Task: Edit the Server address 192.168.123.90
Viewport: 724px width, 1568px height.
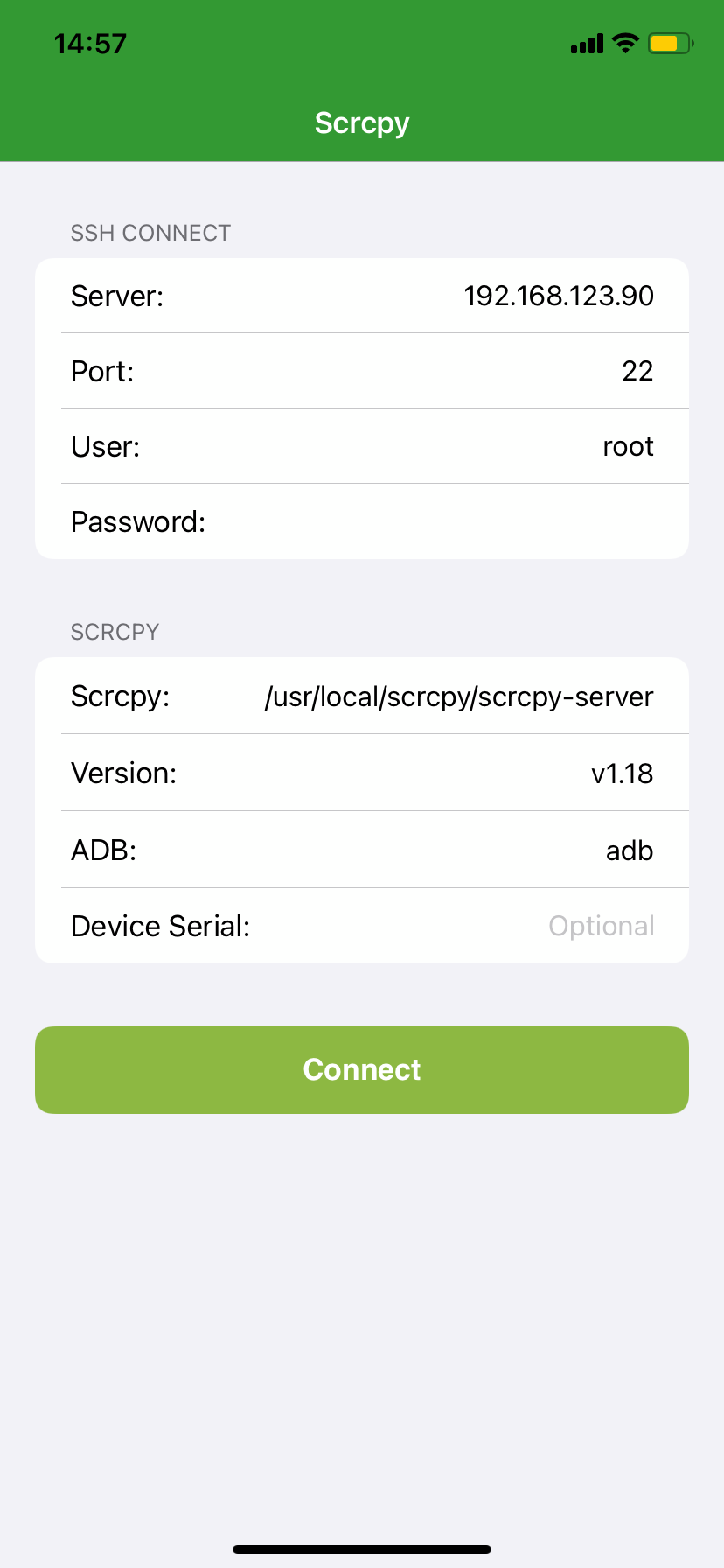Action: tap(558, 296)
